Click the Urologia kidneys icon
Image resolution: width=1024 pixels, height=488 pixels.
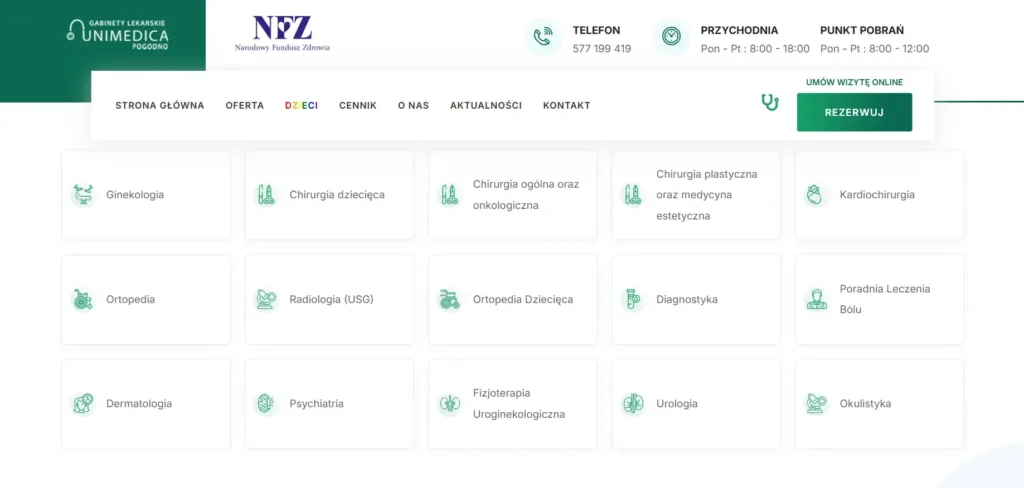pyautogui.click(x=632, y=404)
